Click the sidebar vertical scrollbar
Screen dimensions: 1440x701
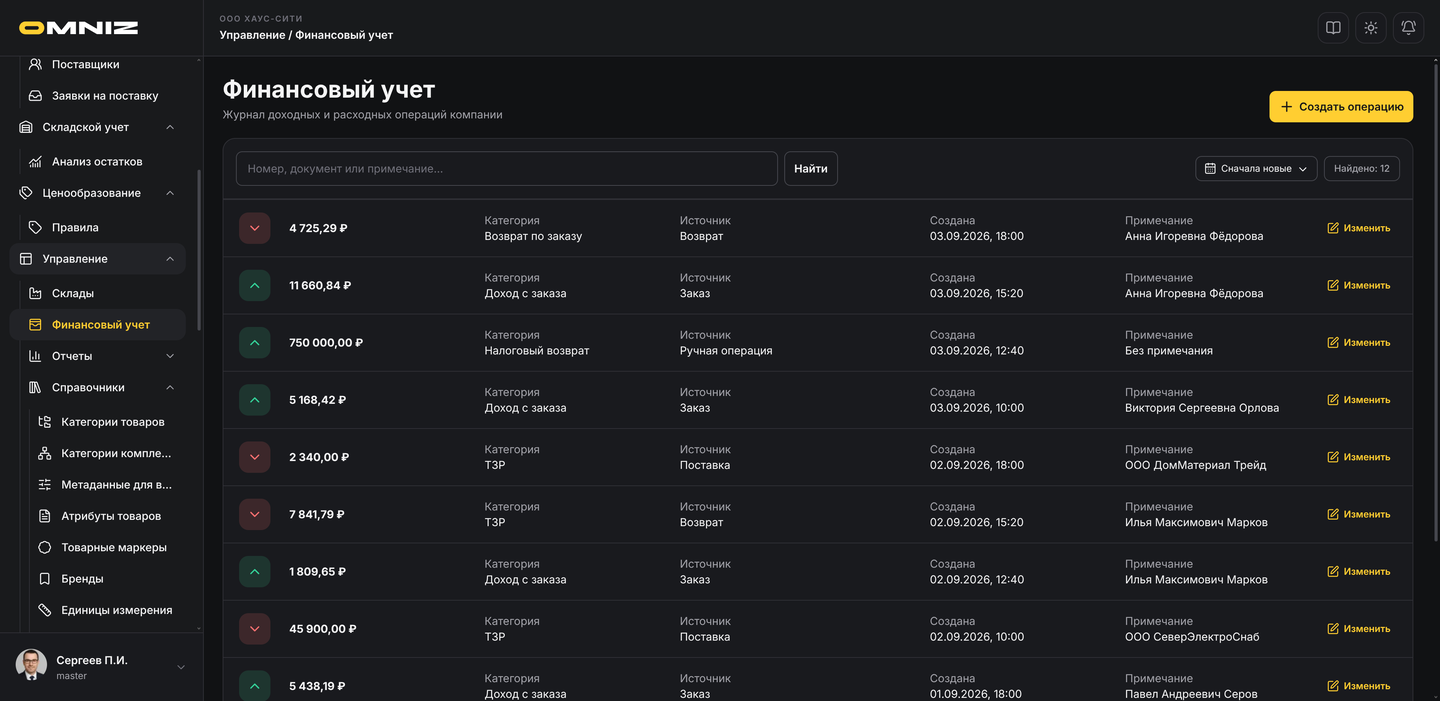(x=199, y=250)
